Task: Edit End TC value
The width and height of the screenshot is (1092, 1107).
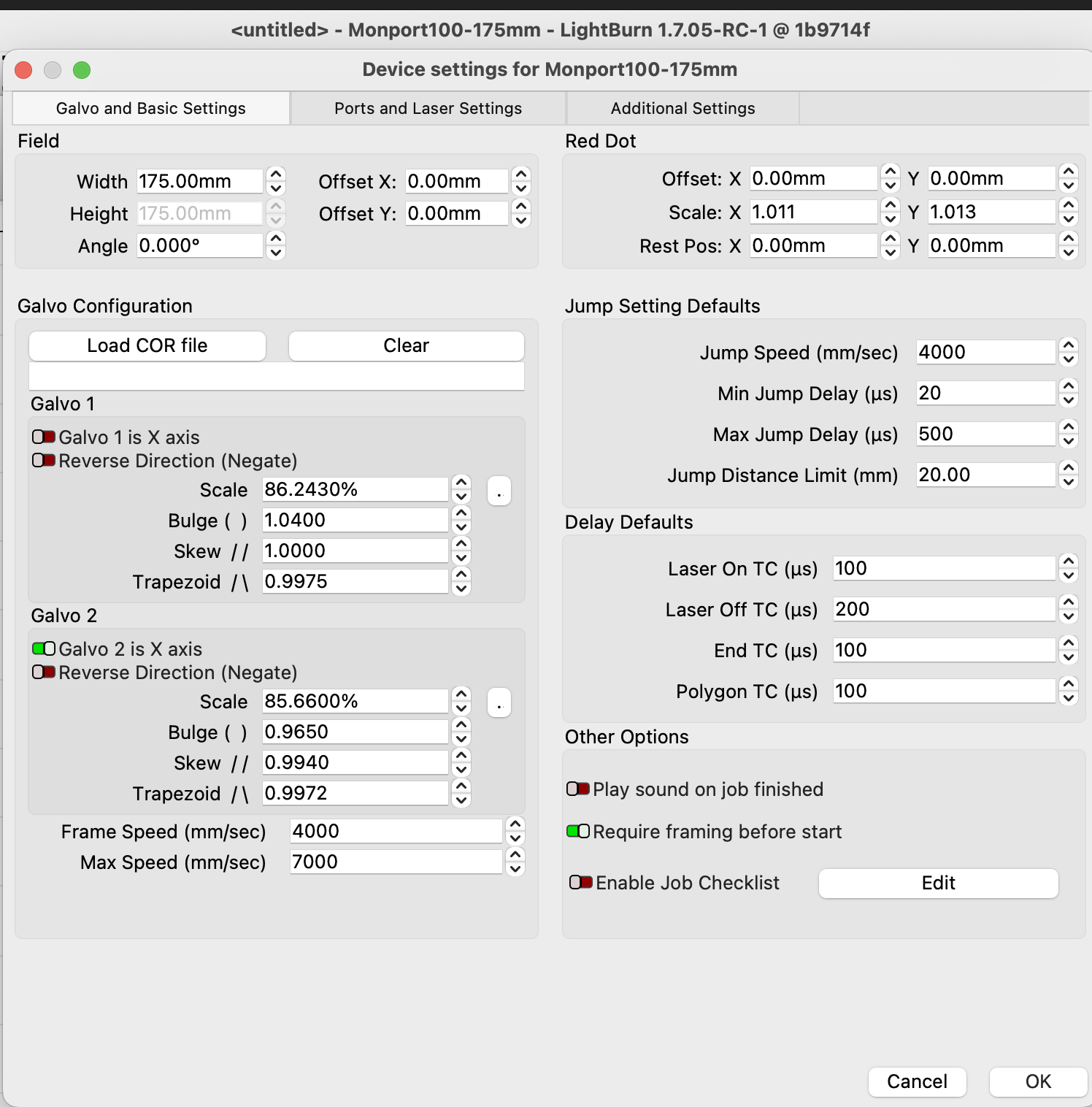Action: [945, 650]
